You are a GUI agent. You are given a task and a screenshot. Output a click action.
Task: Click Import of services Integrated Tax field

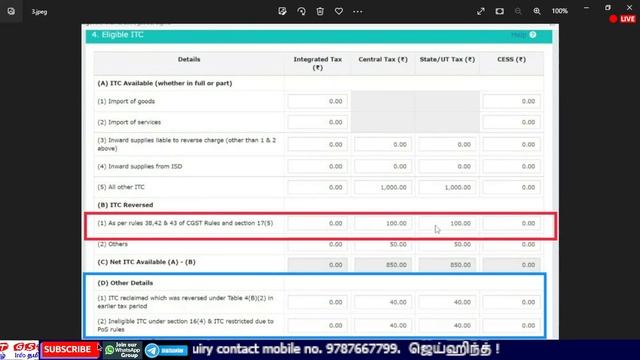click(x=318, y=122)
